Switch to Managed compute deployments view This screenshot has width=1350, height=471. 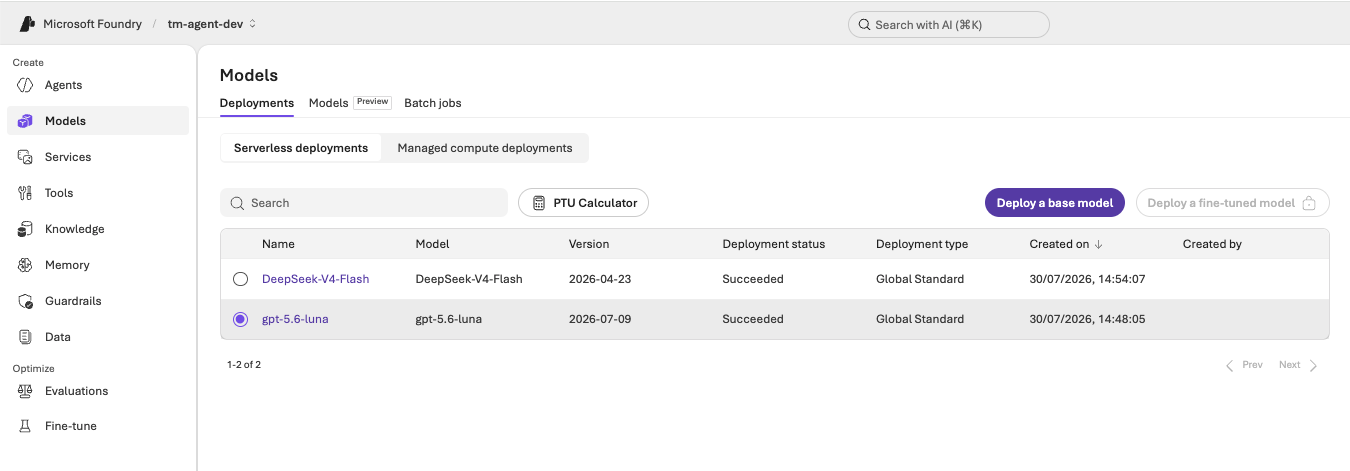click(485, 148)
